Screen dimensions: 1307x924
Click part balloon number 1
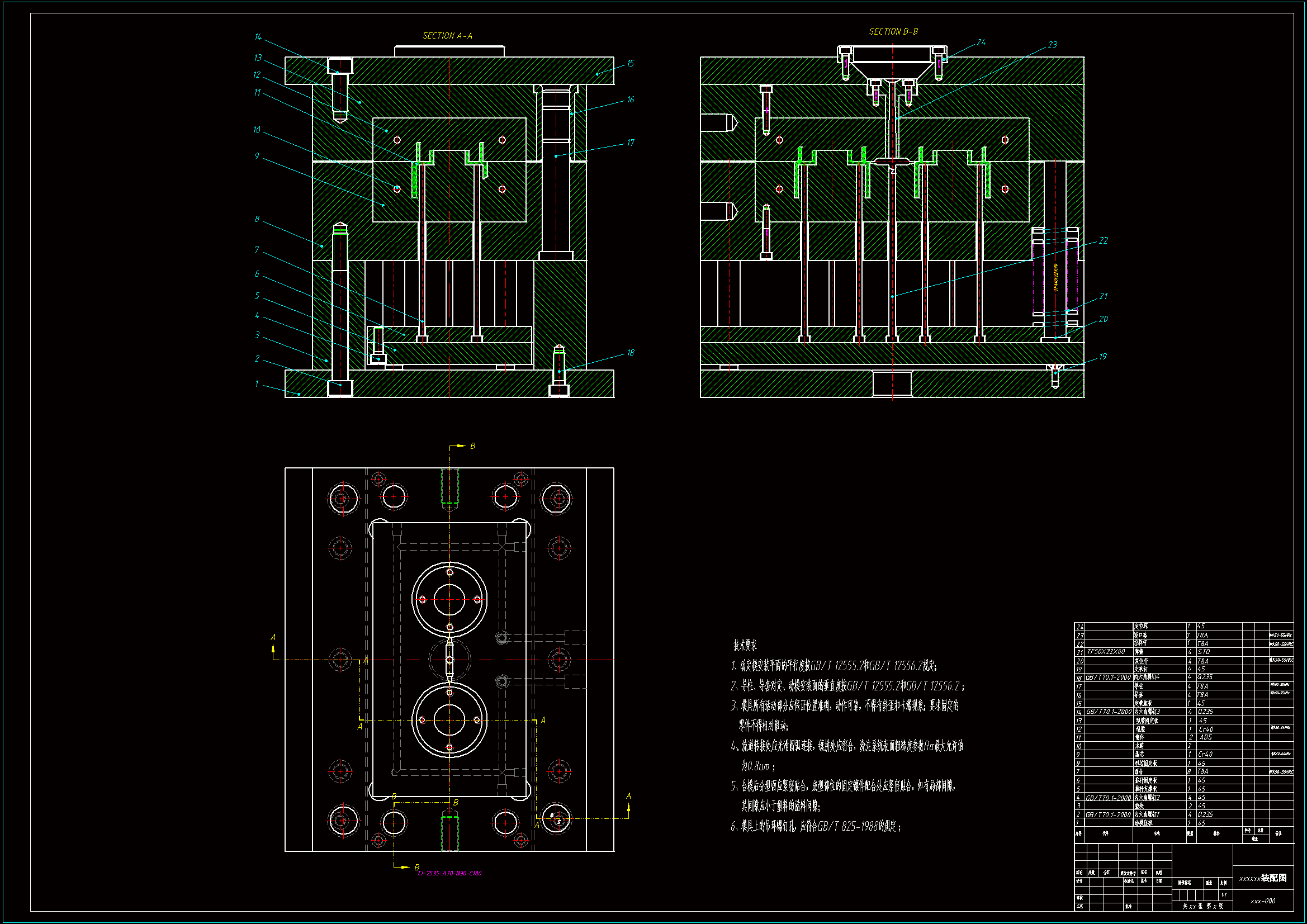tap(257, 383)
